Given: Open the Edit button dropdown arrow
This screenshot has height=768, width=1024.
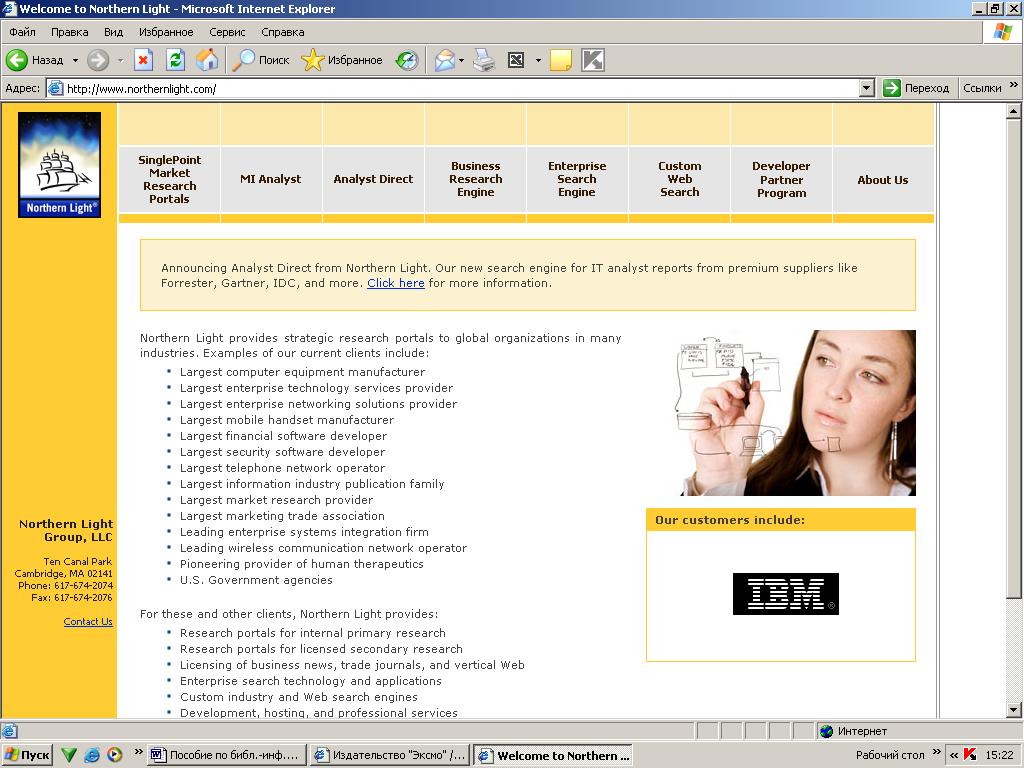Looking at the screenshot, I should [538, 60].
